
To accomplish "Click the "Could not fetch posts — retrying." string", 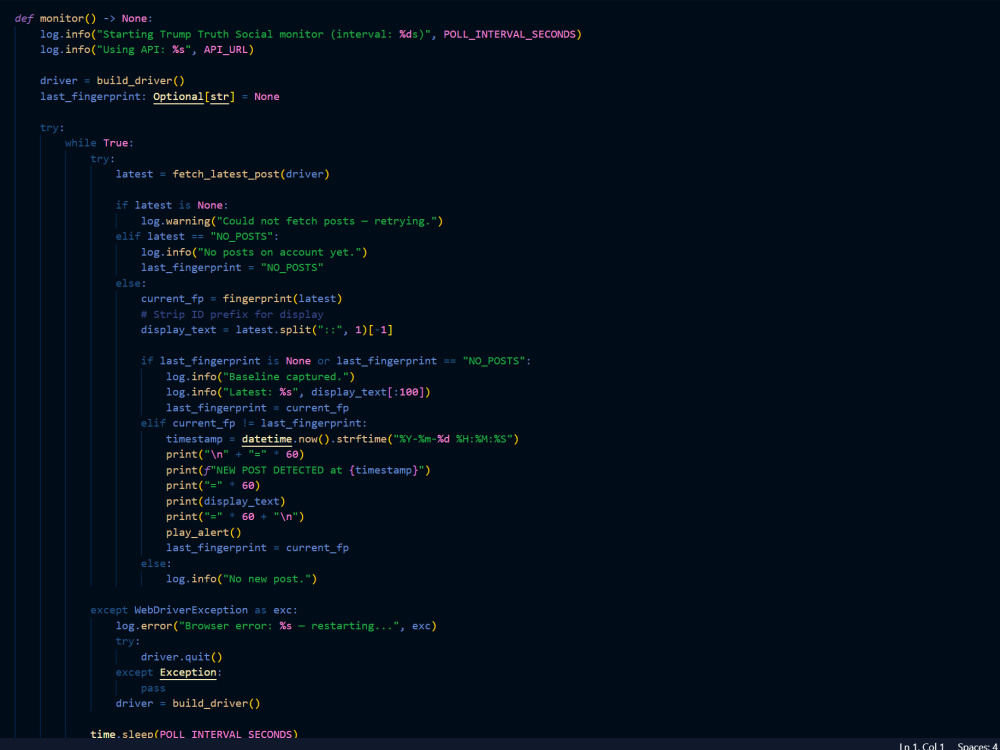I will pos(327,221).
